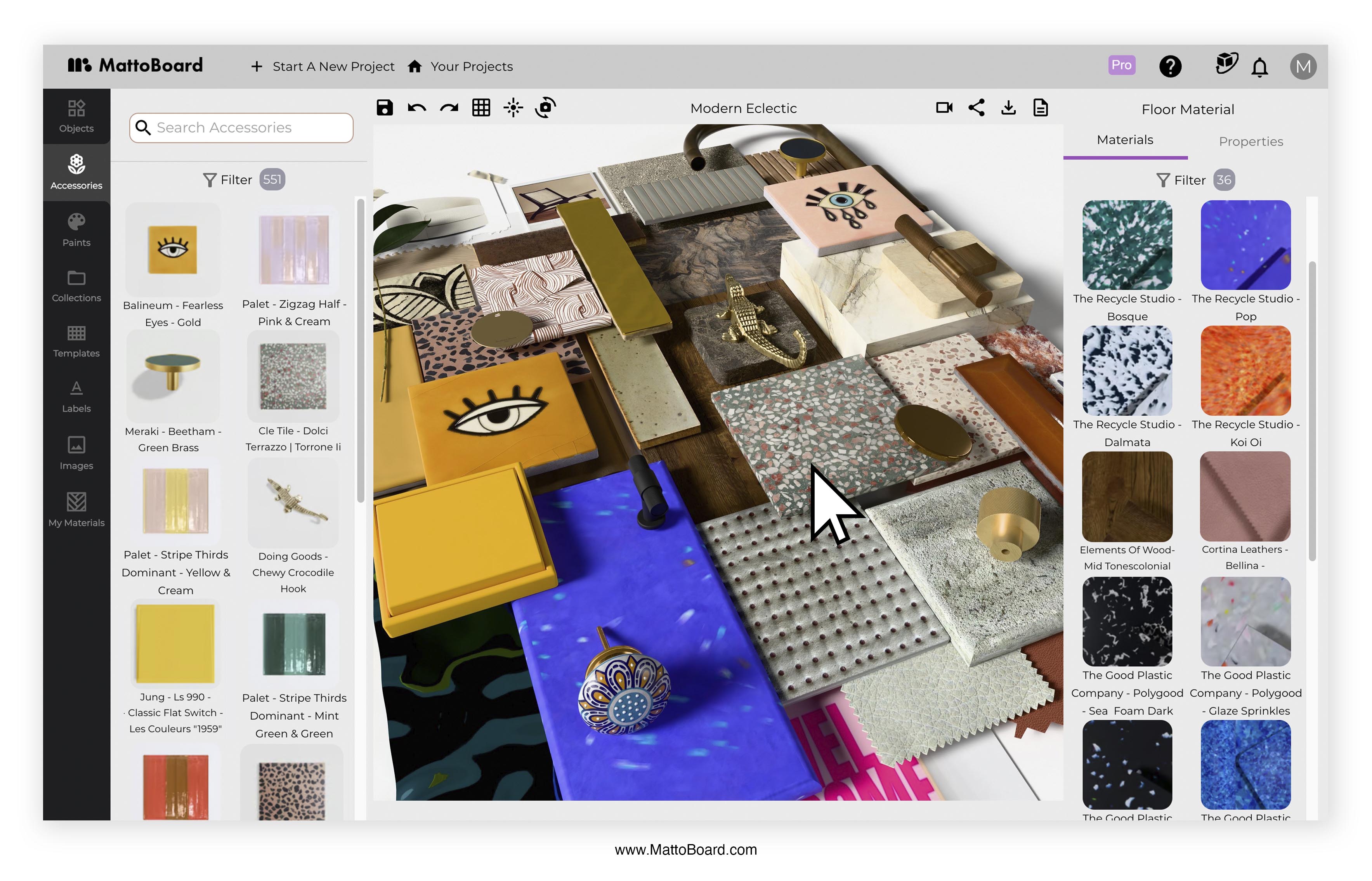Select Palet Zigzag Half Pink & Cream
1372x881 pixels.
click(293, 250)
